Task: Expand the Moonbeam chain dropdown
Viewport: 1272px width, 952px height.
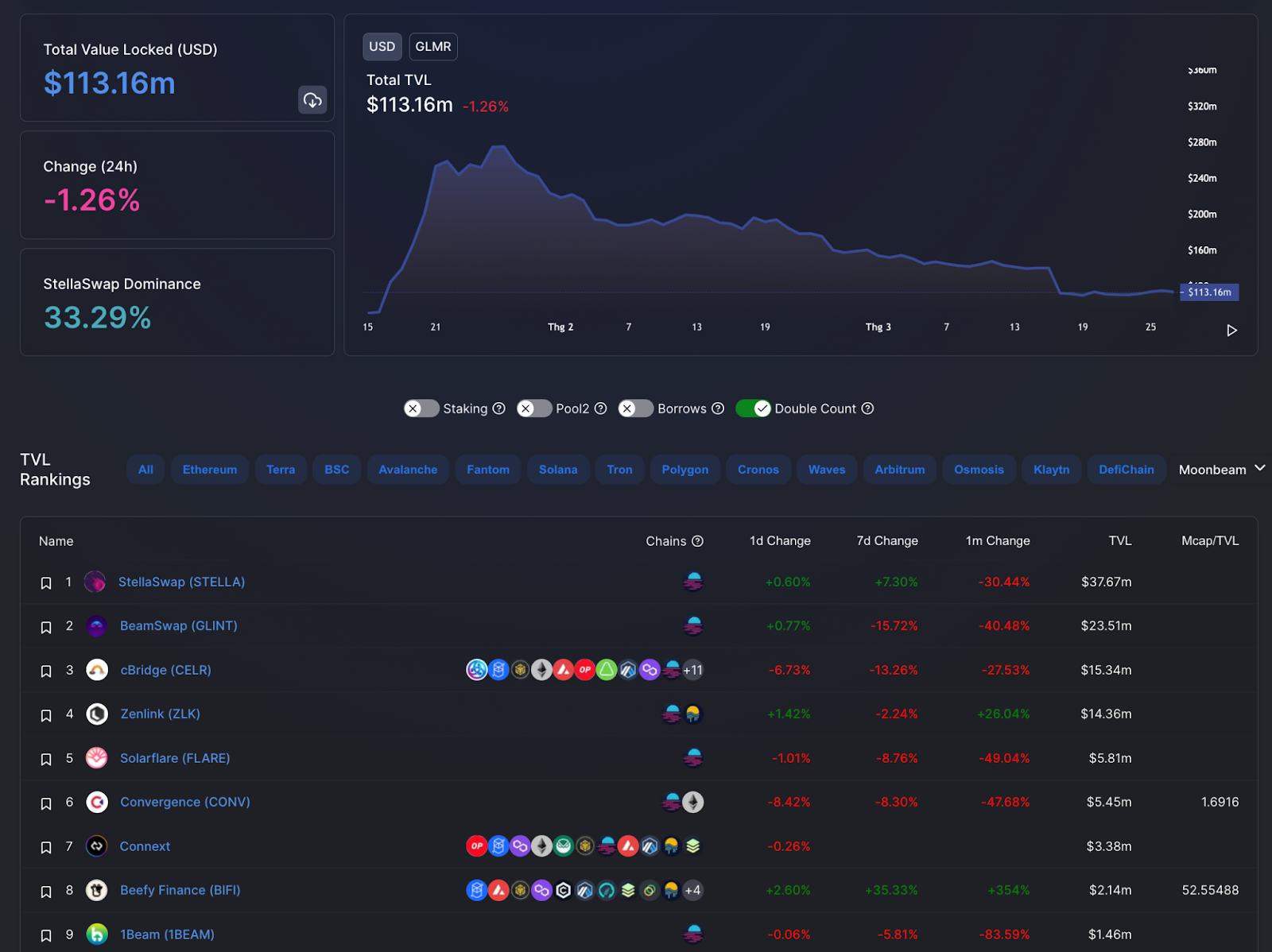Action: [1222, 470]
